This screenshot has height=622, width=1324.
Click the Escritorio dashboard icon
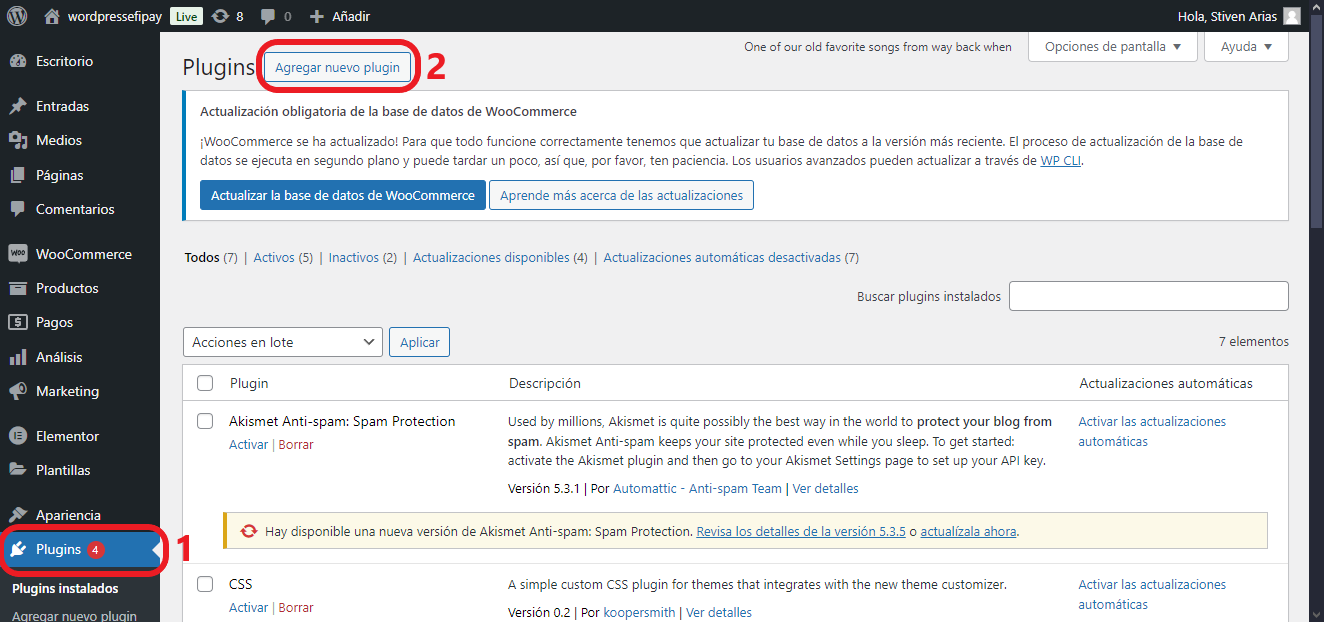point(18,61)
